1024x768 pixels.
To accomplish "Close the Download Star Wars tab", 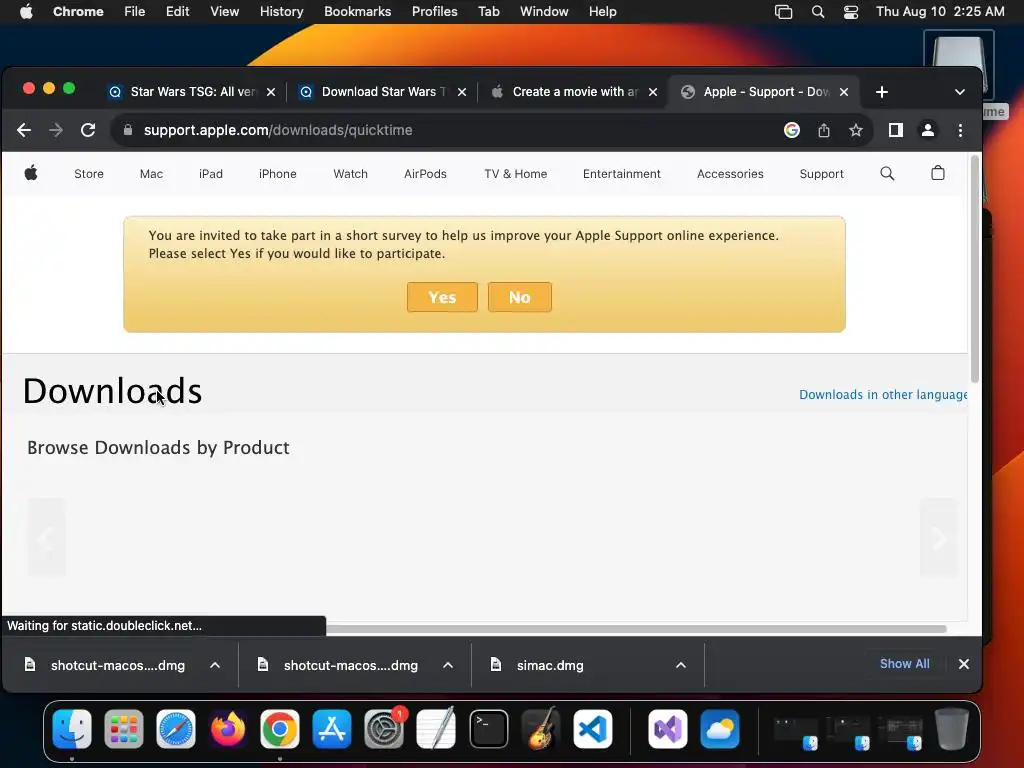I will [x=462, y=92].
